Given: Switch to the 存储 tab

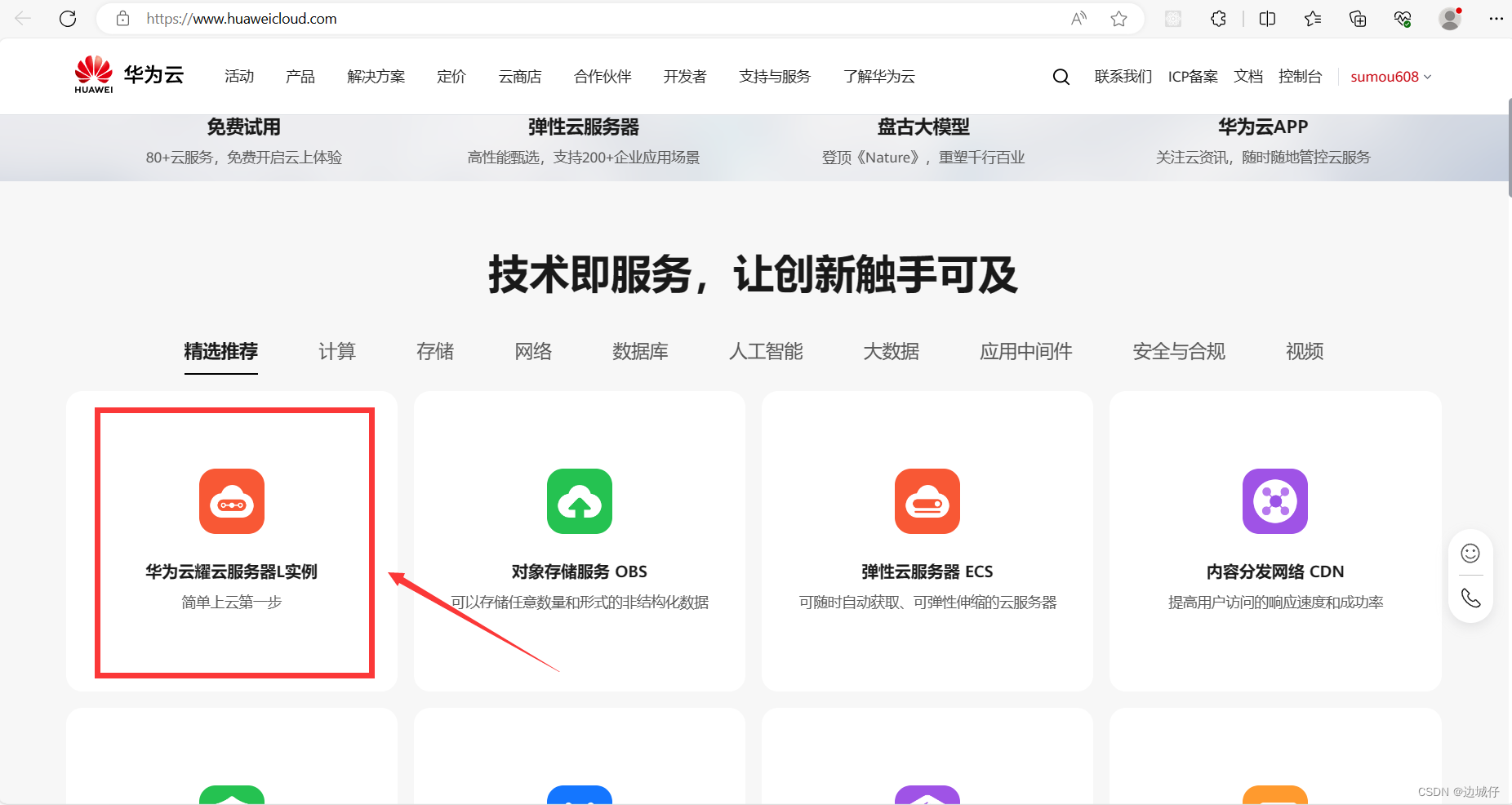Looking at the screenshot, I should [x=435, y=352].
